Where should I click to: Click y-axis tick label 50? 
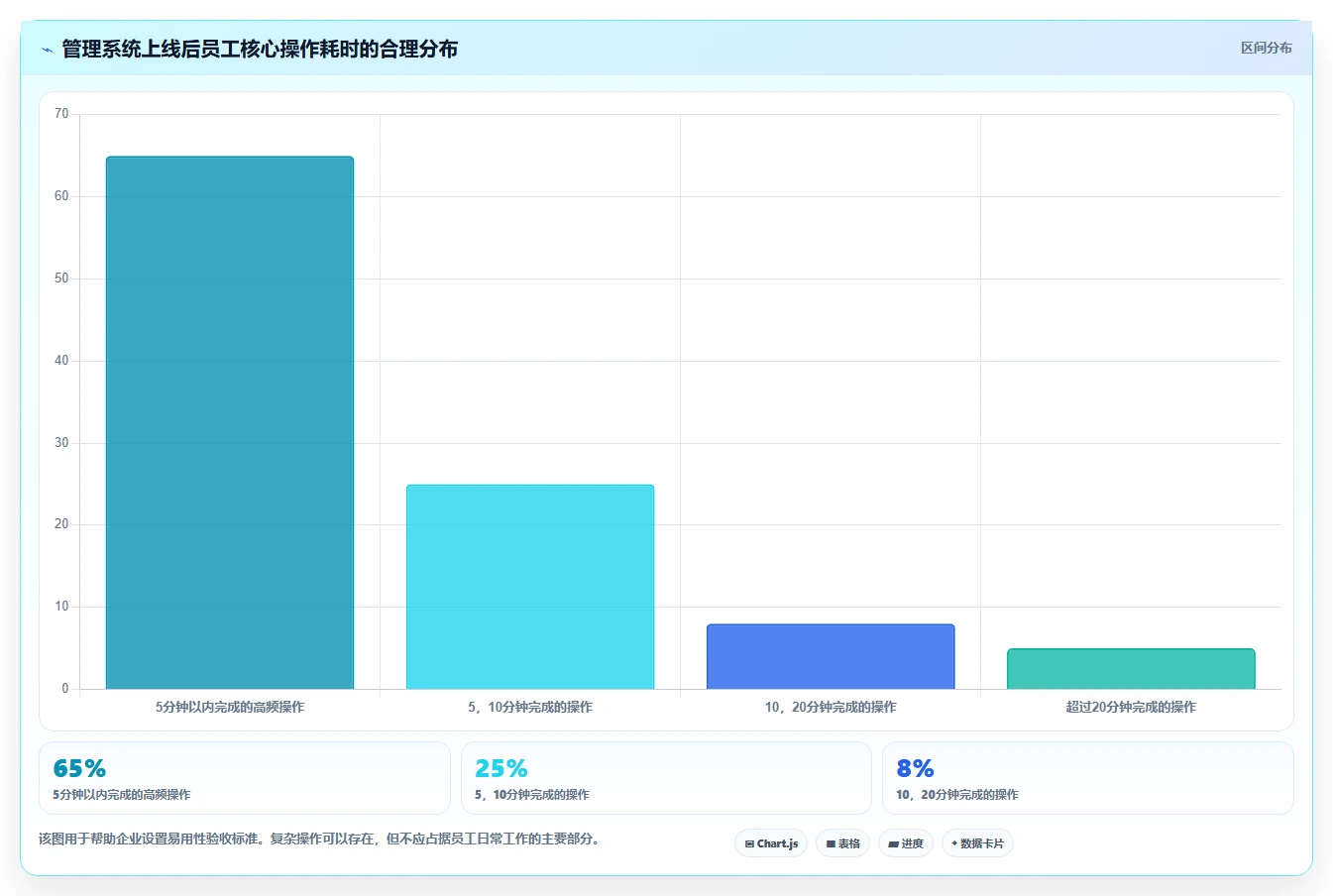pyautogui.click(x=61, y=279)
